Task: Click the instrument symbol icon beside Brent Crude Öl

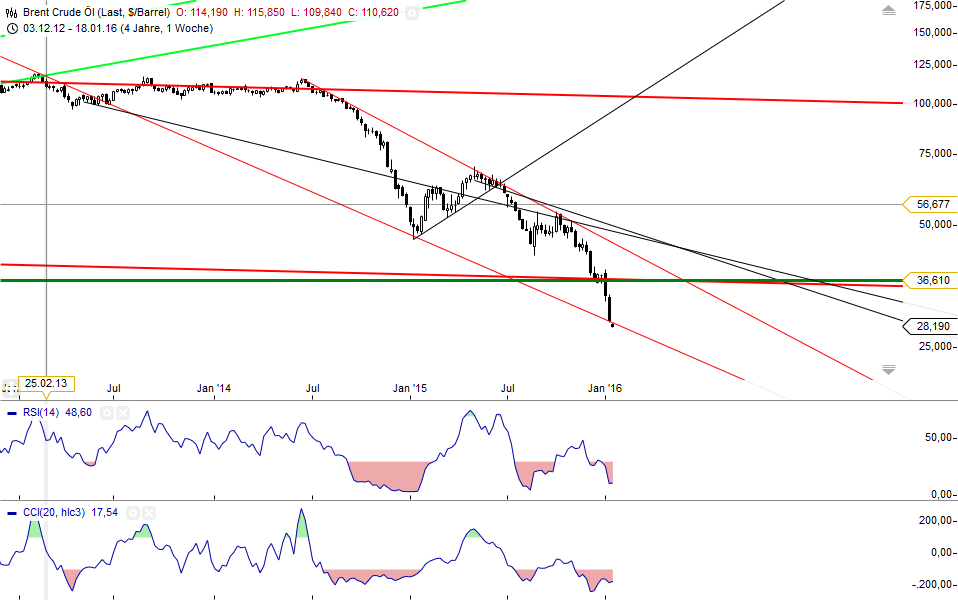Action: (11, 13)
